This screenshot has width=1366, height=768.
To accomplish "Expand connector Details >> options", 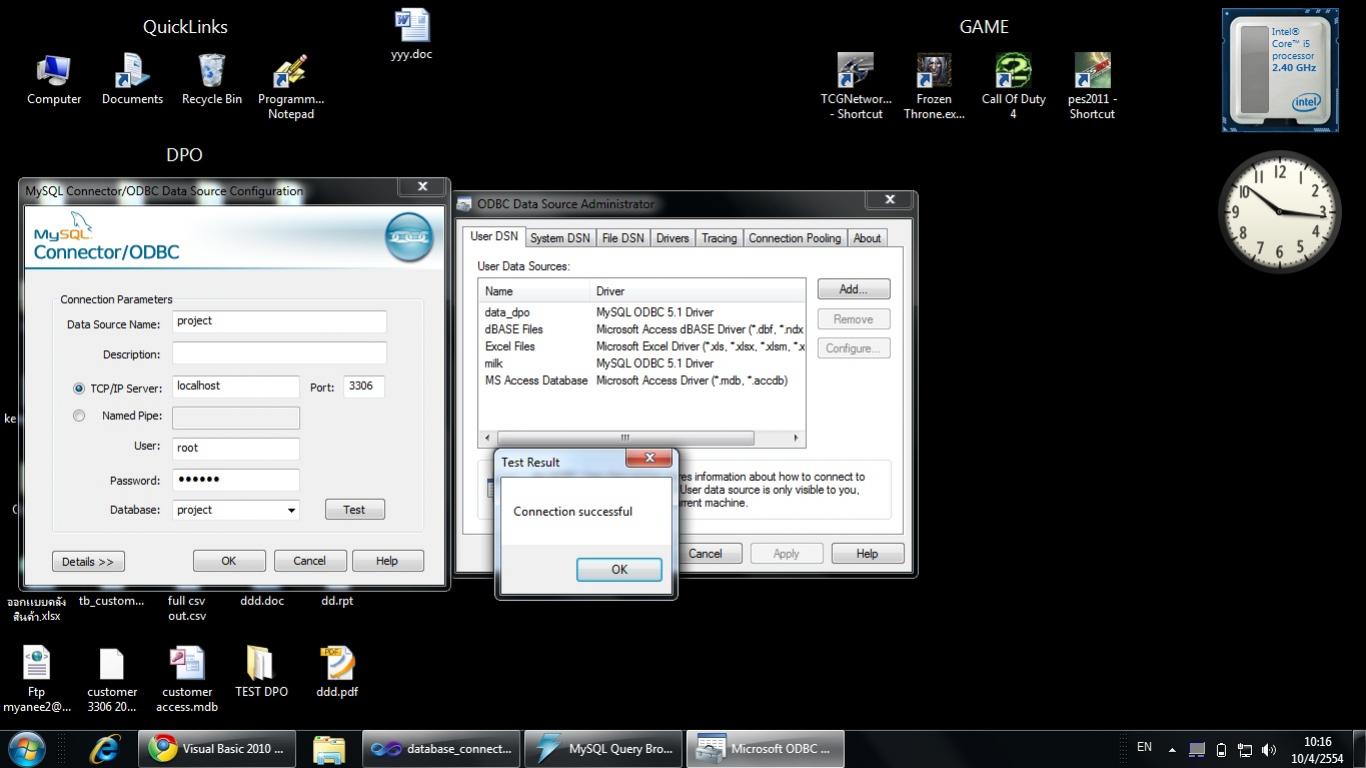I will pos(88,561).
